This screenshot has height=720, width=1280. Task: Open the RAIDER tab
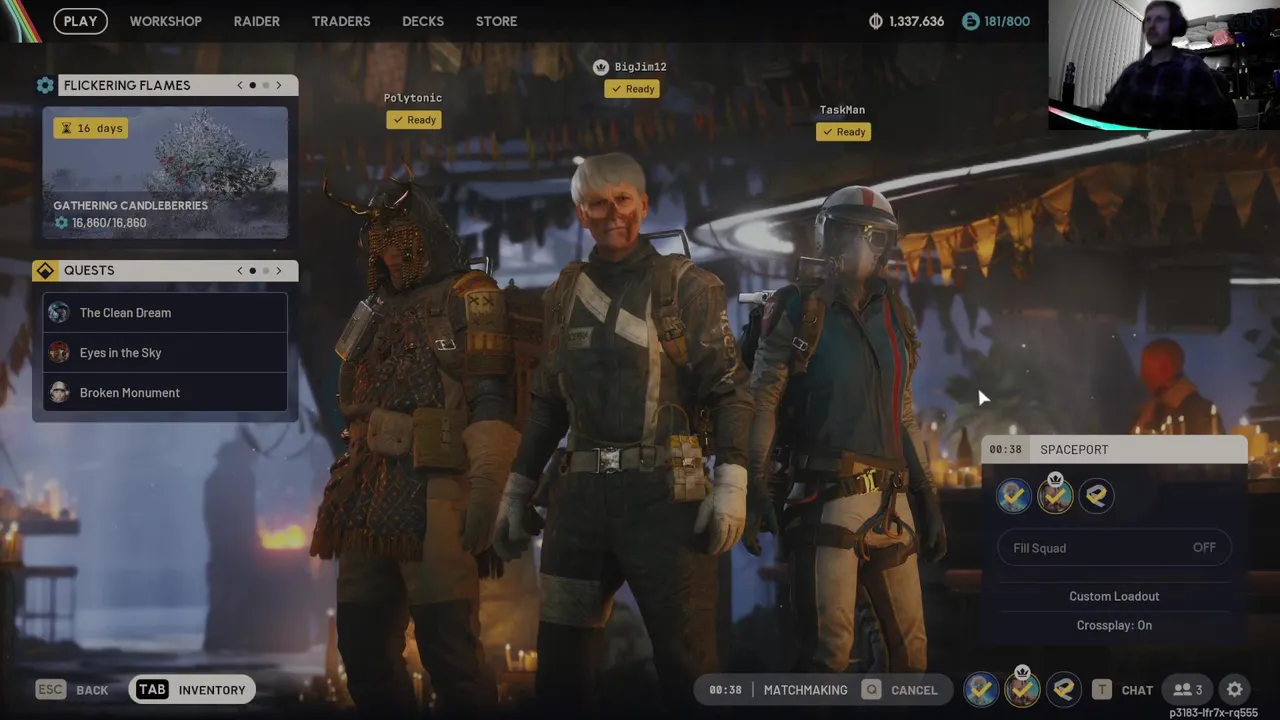tap(257, 21)
